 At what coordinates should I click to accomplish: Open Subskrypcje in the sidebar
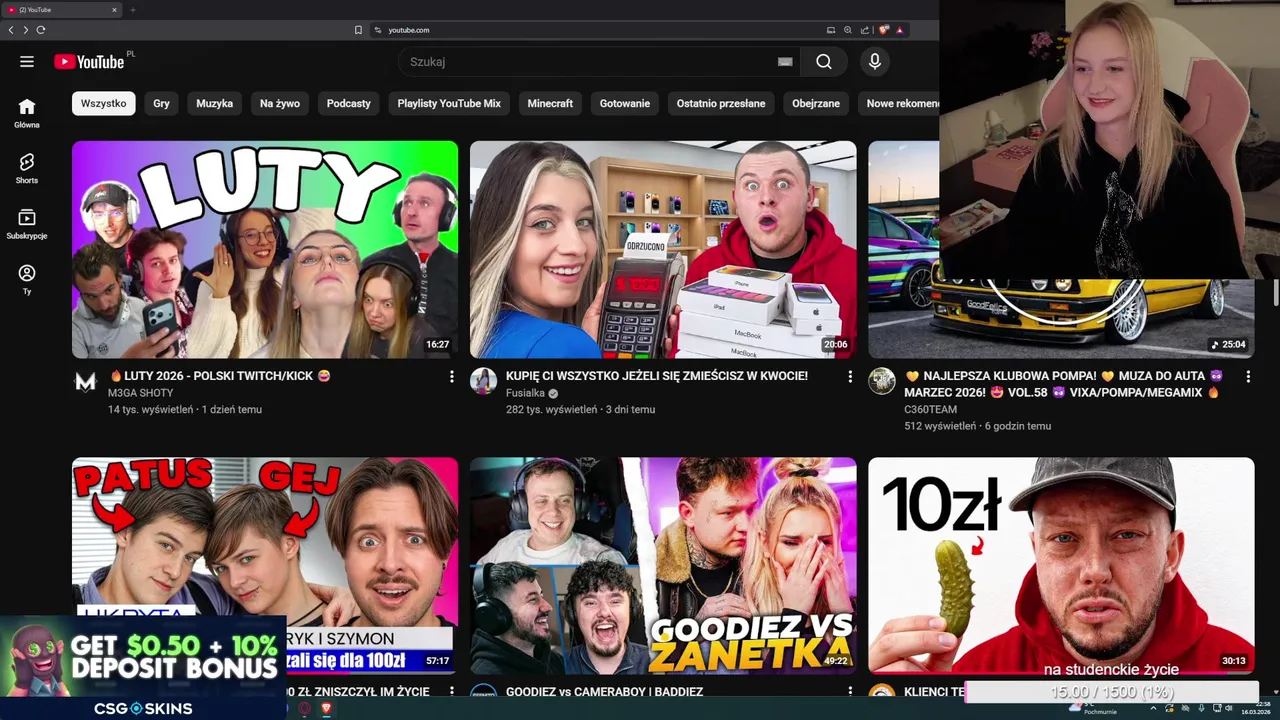[x=27, y=224]
